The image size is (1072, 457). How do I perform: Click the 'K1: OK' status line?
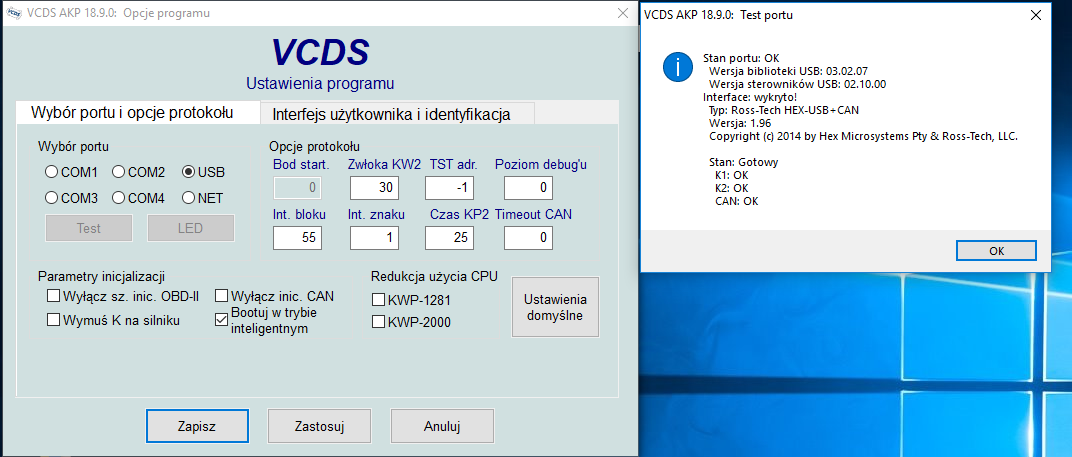pyautogui.click(x=732, y=176)
